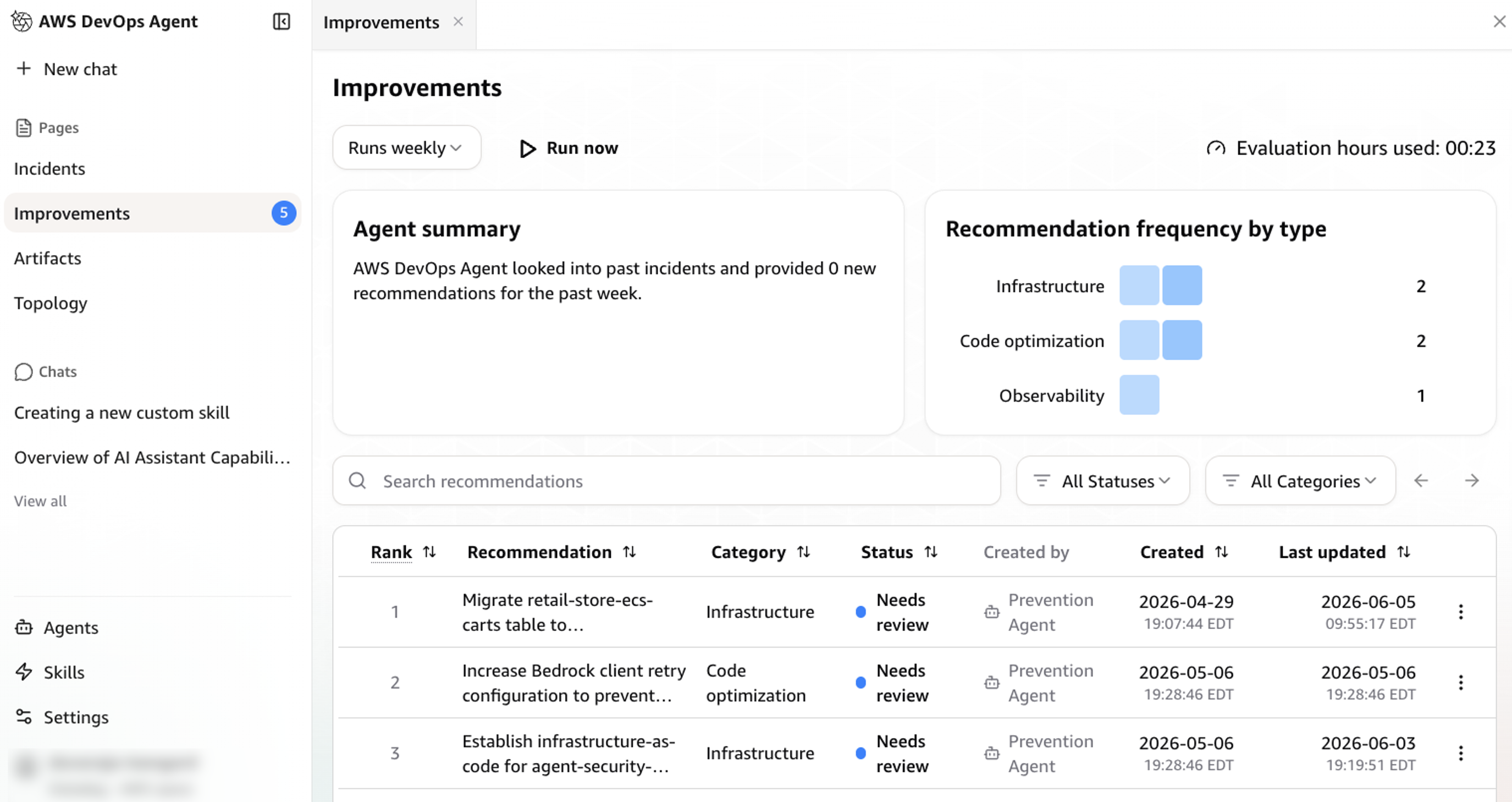Go to next page arrow
The width and height of the screenshot is (1512, 802).
tap(1471, 481)
